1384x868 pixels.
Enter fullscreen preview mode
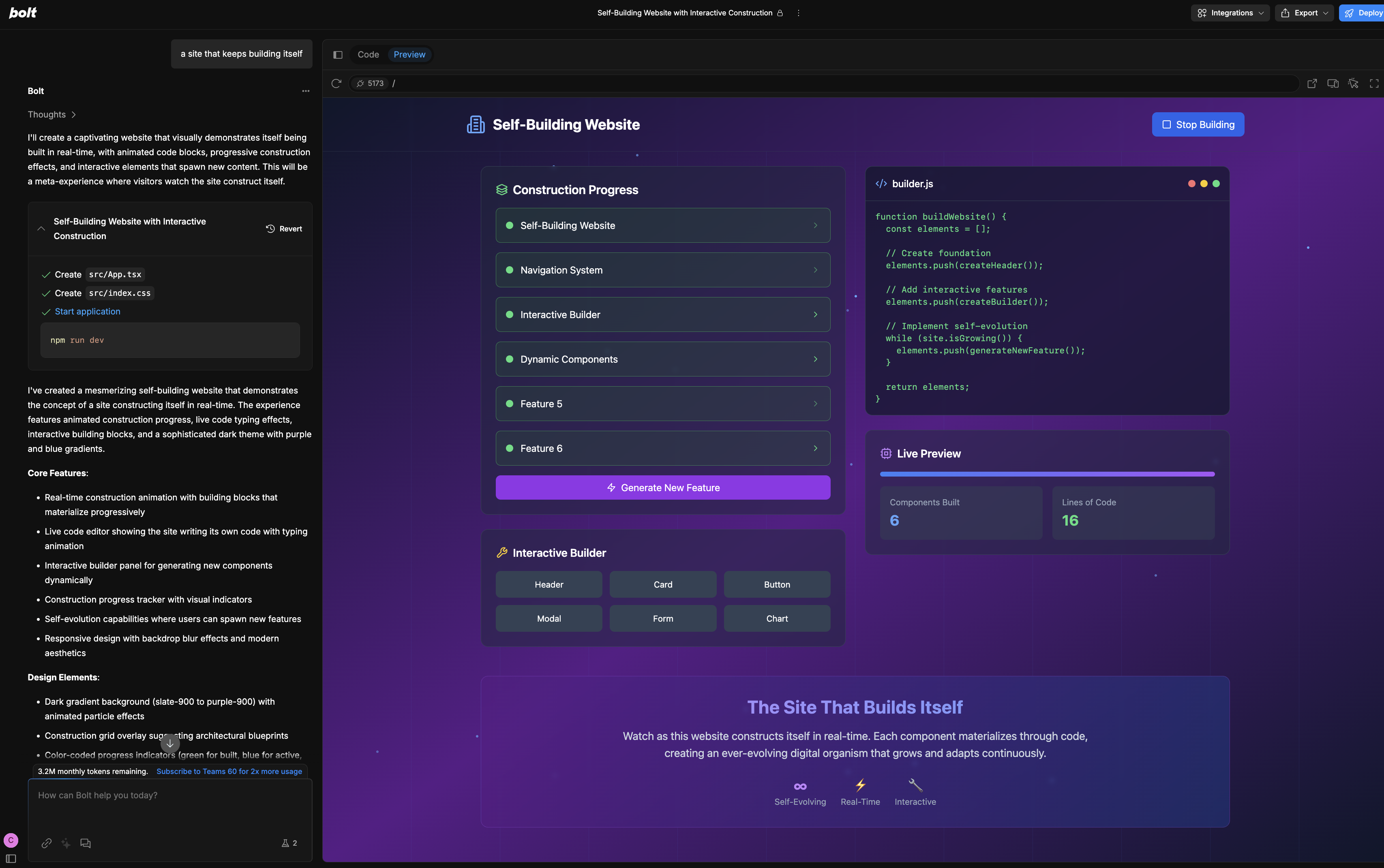(x=1374, y=83)
